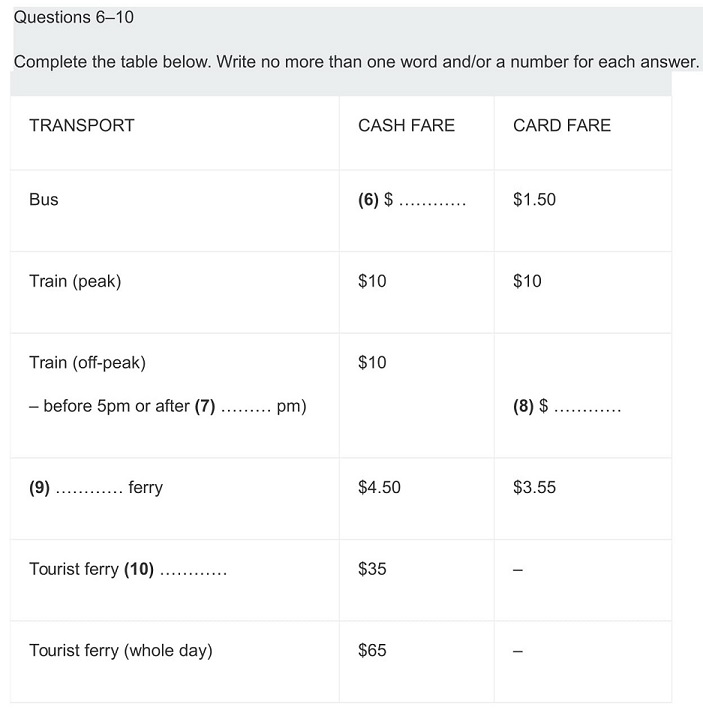Click the $35 tourist ferry cash fare
Screen dimensions: 703x716
(x=372, y=570)
